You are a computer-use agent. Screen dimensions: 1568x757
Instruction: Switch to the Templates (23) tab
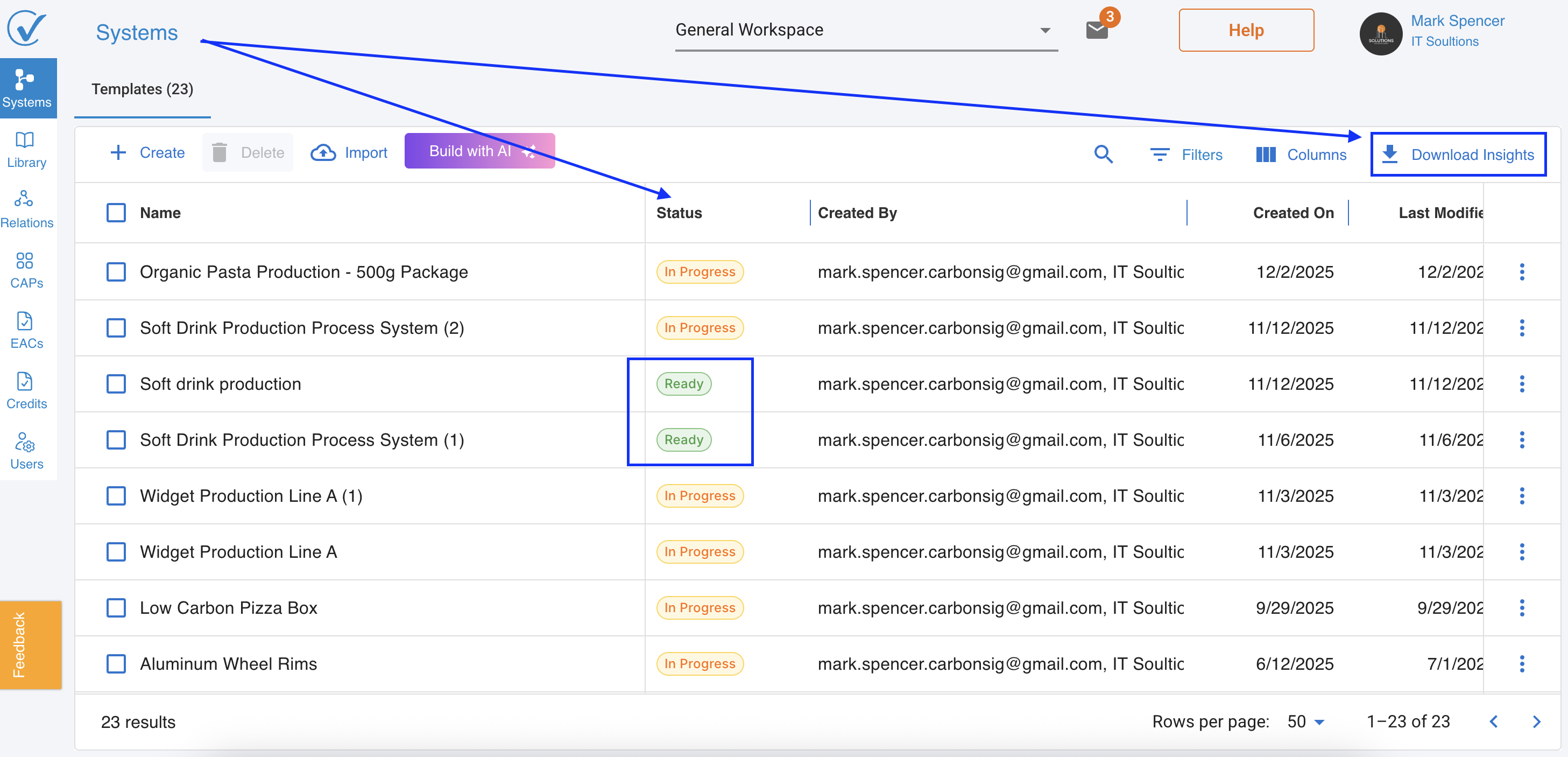142,89
